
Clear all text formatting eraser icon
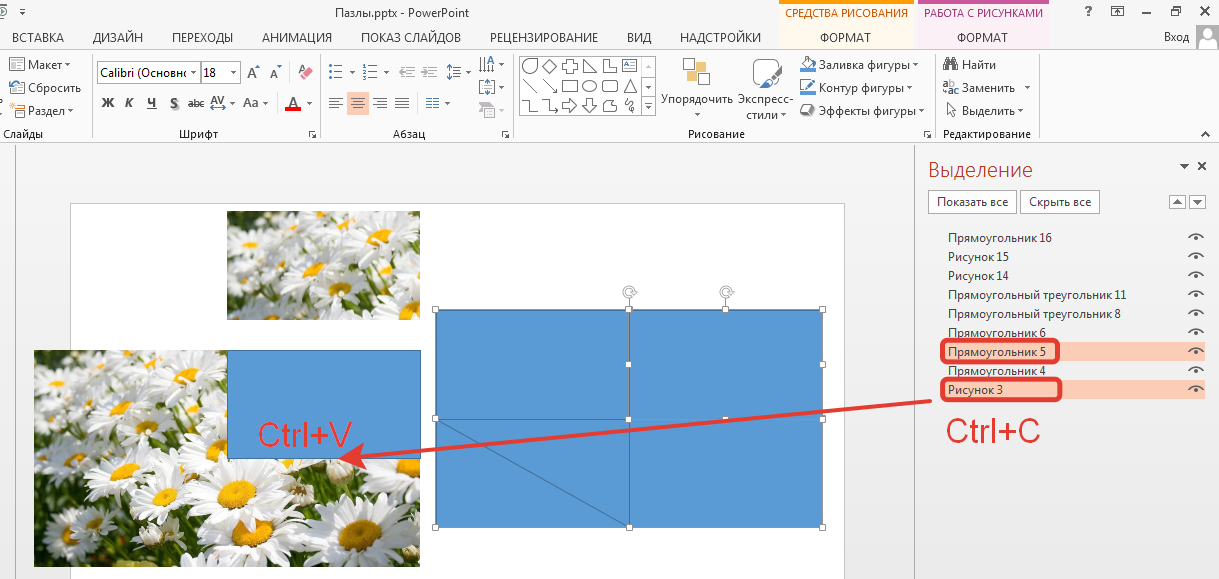(x=306, y=73)
